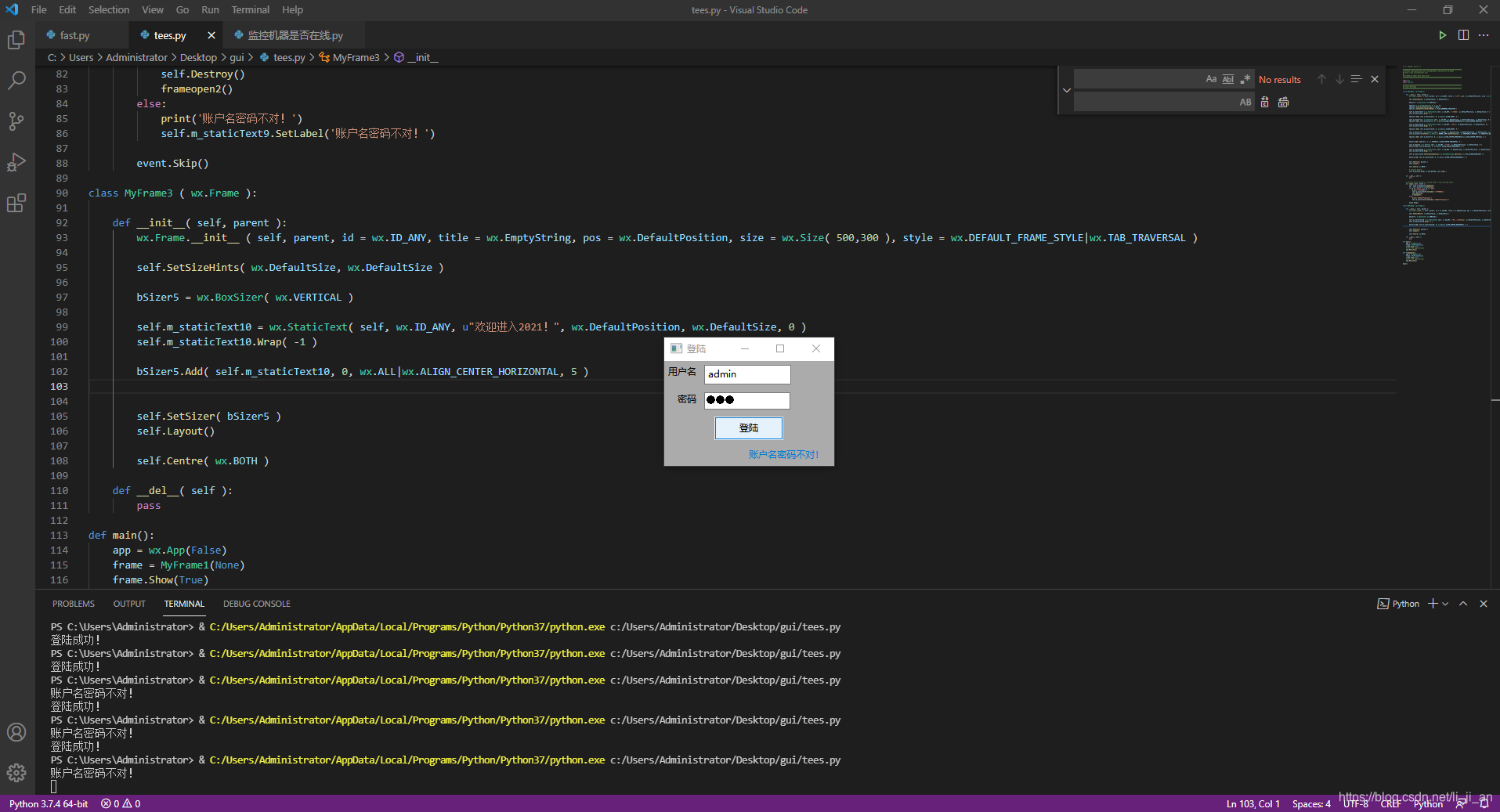Image resolution: width=1500 pixels, height=812 pixels.
Task: Open the tees.py breadcrumb dropdown
Action: [282, 57]
